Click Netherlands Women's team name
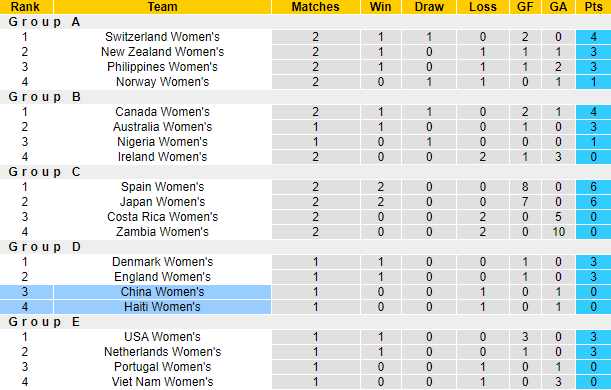The width and height of the screenshot is (611, 390). click(x=162, y=352)
